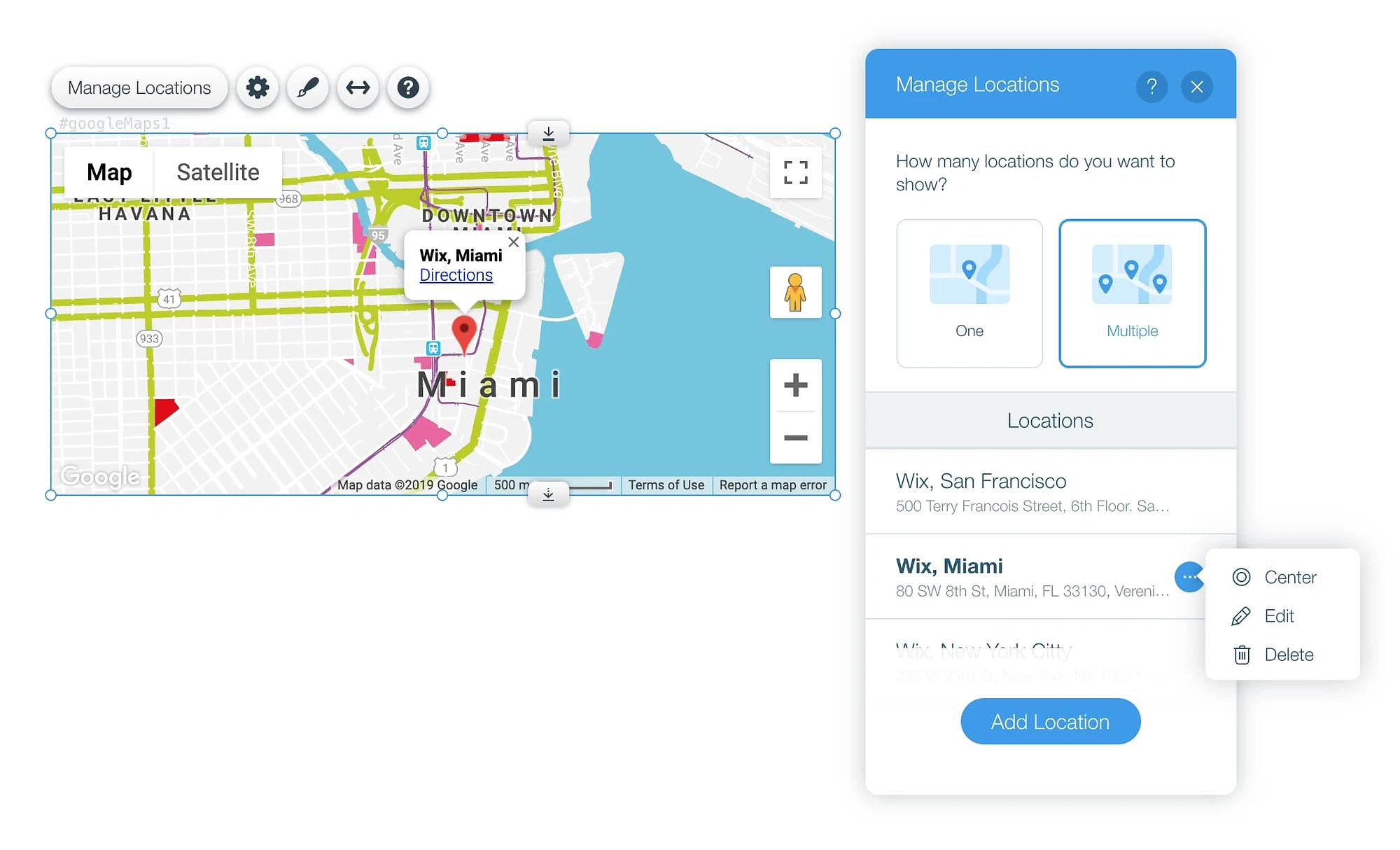Click the transit station icon at map top
This screenshot has height=850, width=1400.
423,143
